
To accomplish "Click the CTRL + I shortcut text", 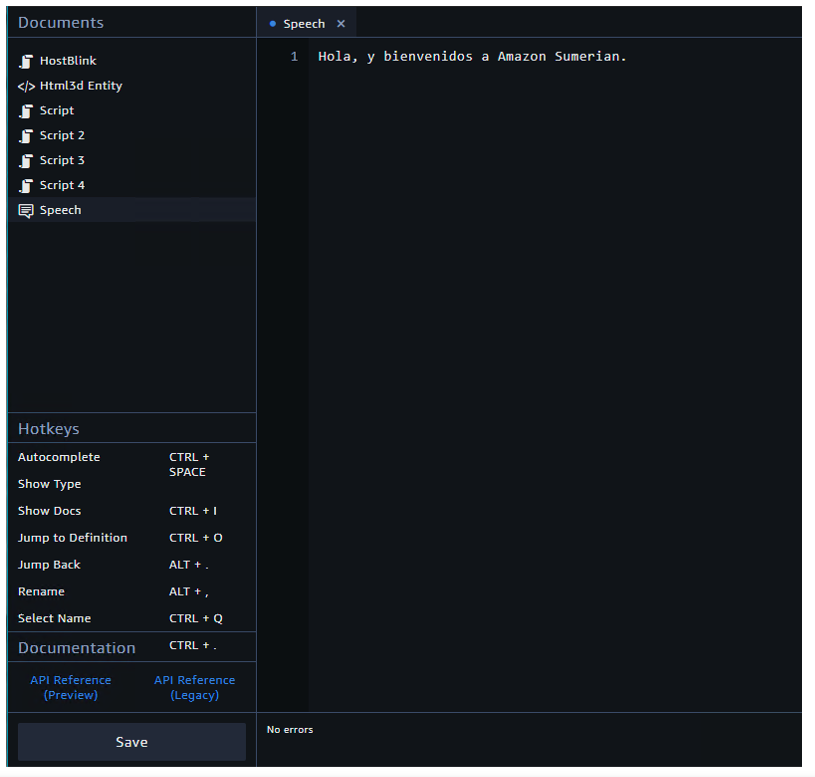I will point(193,511).
